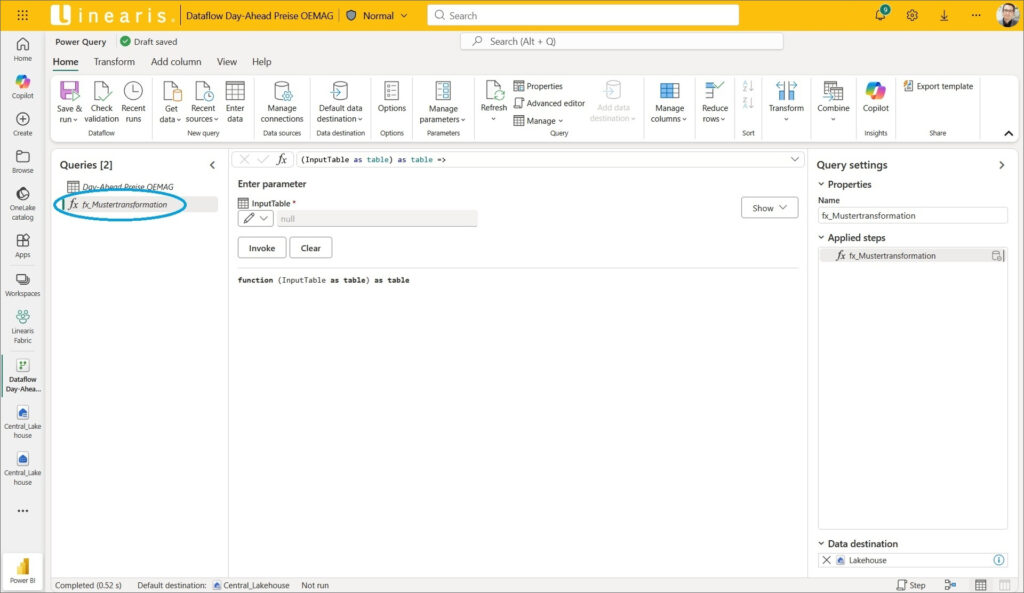Click the Copilot ribbon icon

click(x=876, y=92)
